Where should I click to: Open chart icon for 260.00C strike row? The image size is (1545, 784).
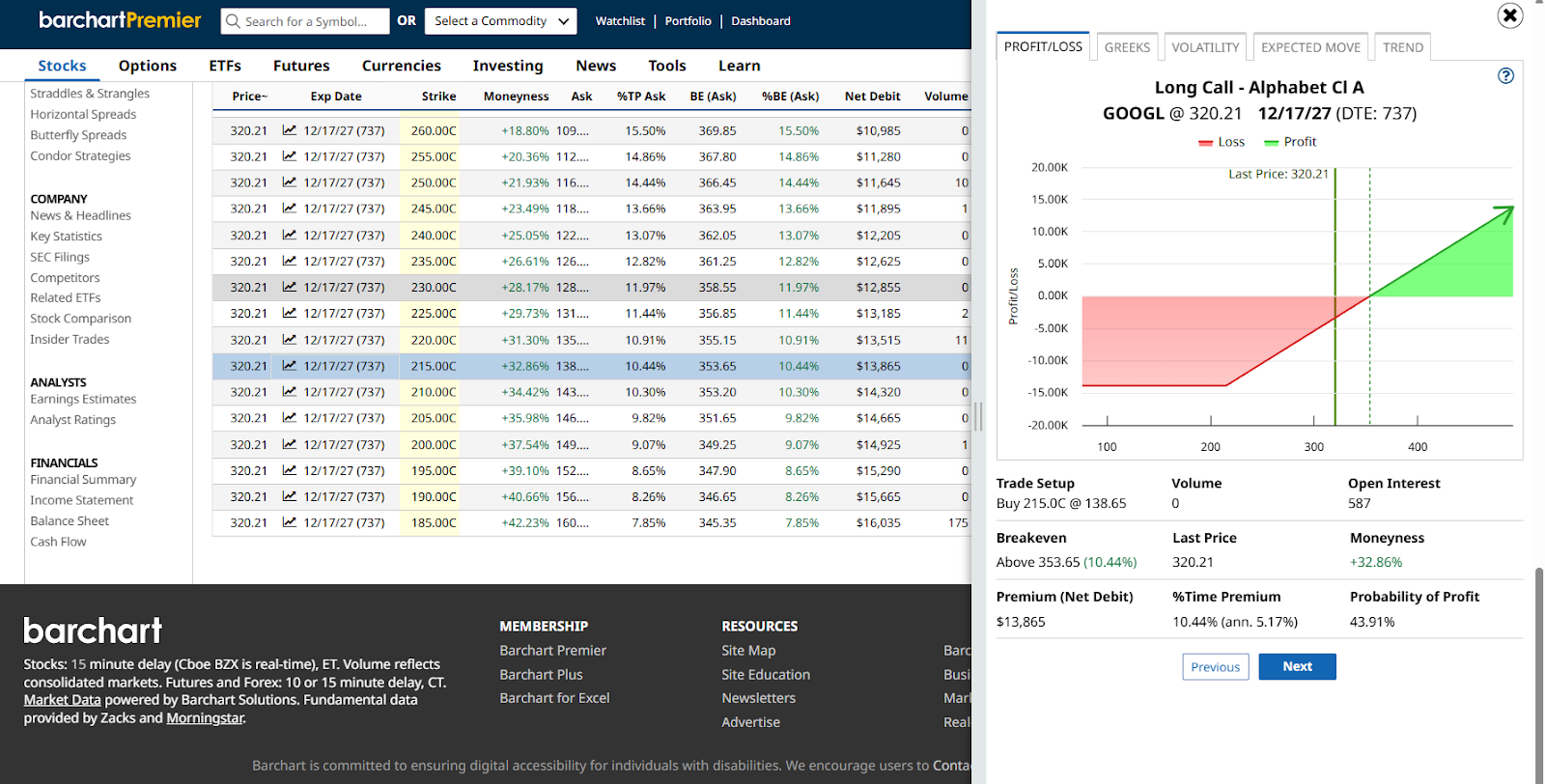(x=290, y=130)
